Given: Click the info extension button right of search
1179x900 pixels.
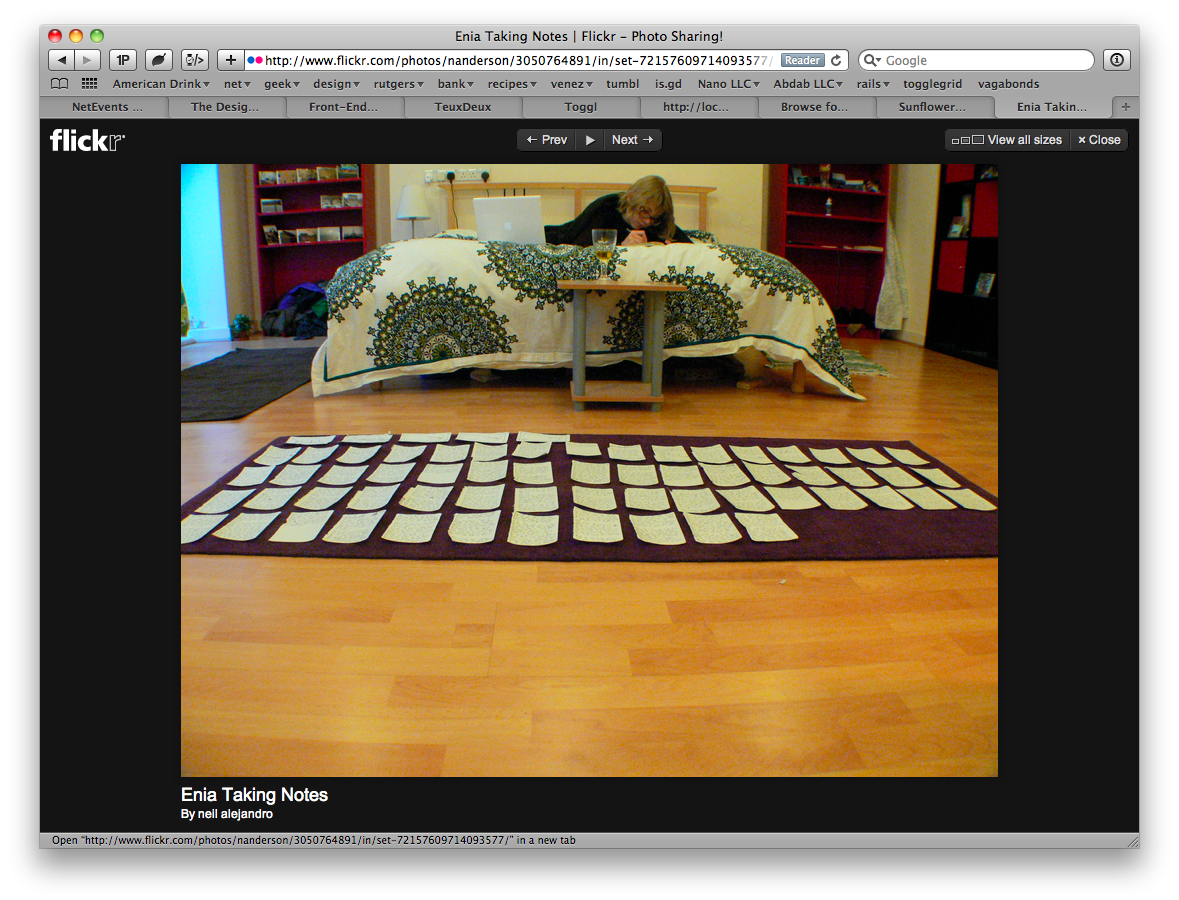Looking at the screenshot, I should tap(1116, 60).
